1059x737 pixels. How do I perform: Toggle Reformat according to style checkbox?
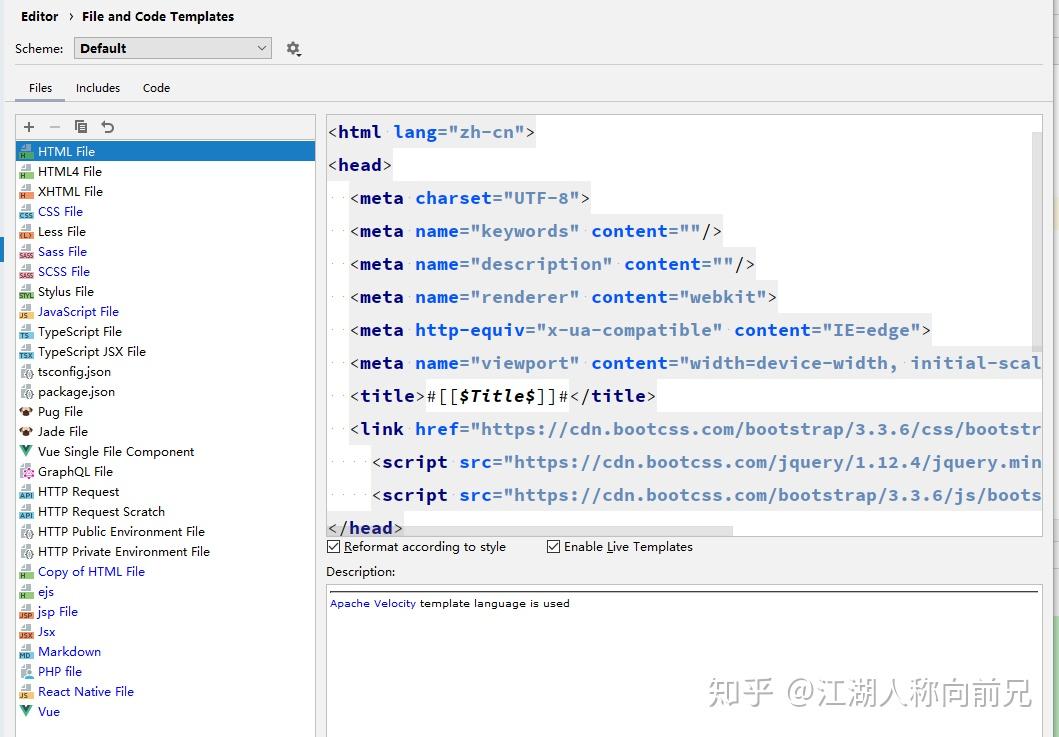coord(334,547)
